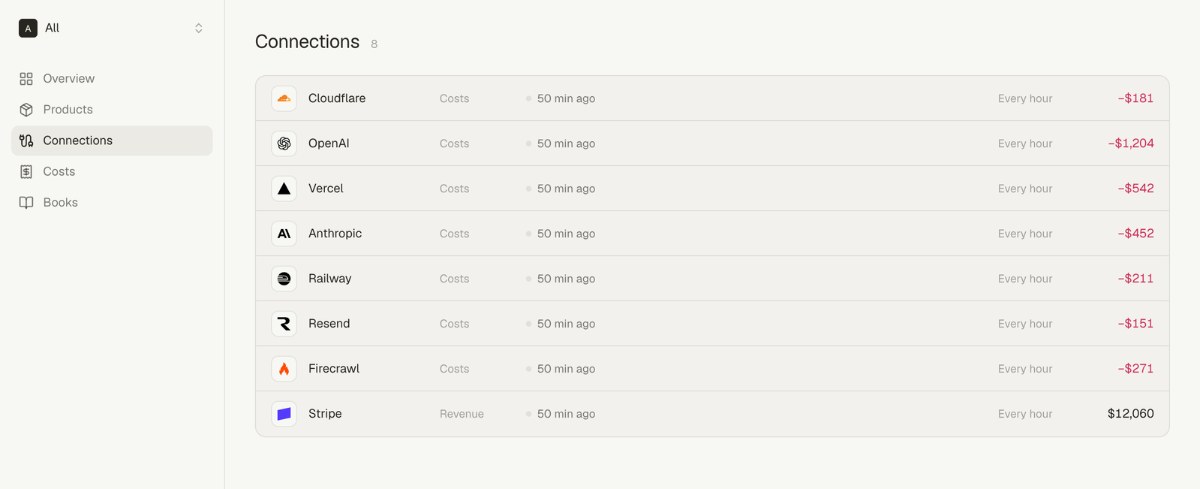Click the Revenue label in Stripe row

pyautogui.click(x=462, y=414)
